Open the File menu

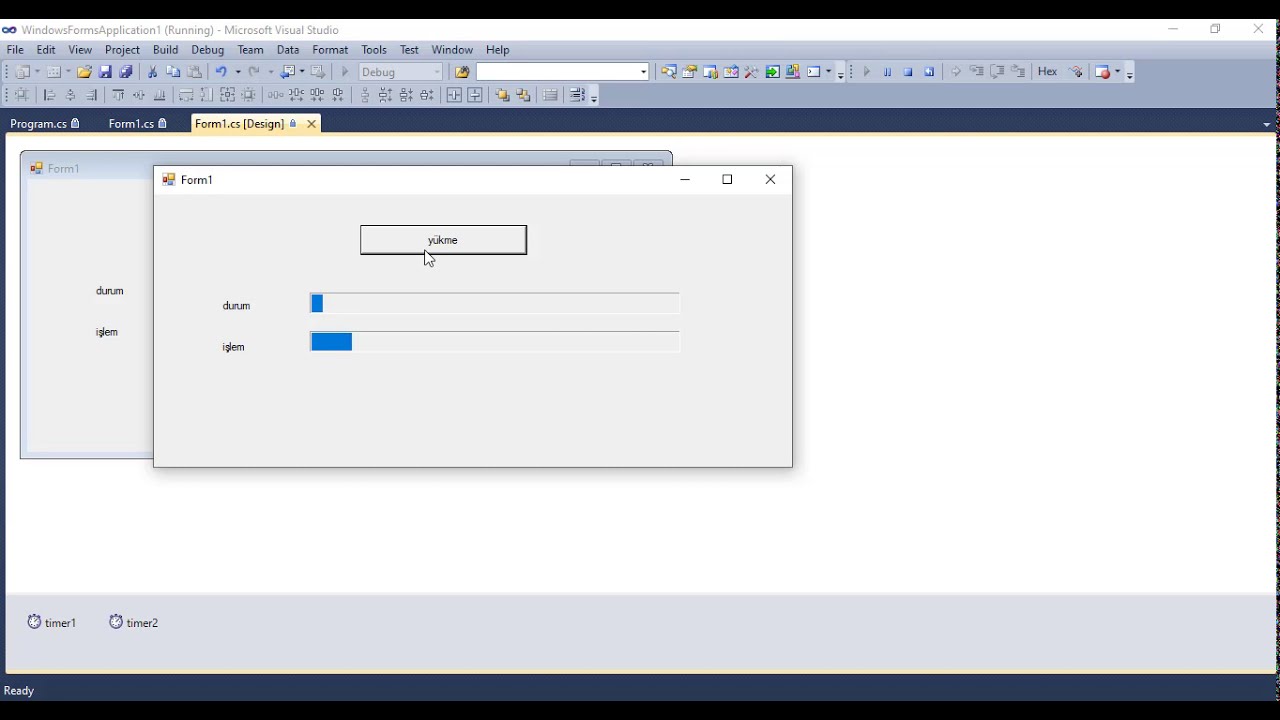coord(15,50)
